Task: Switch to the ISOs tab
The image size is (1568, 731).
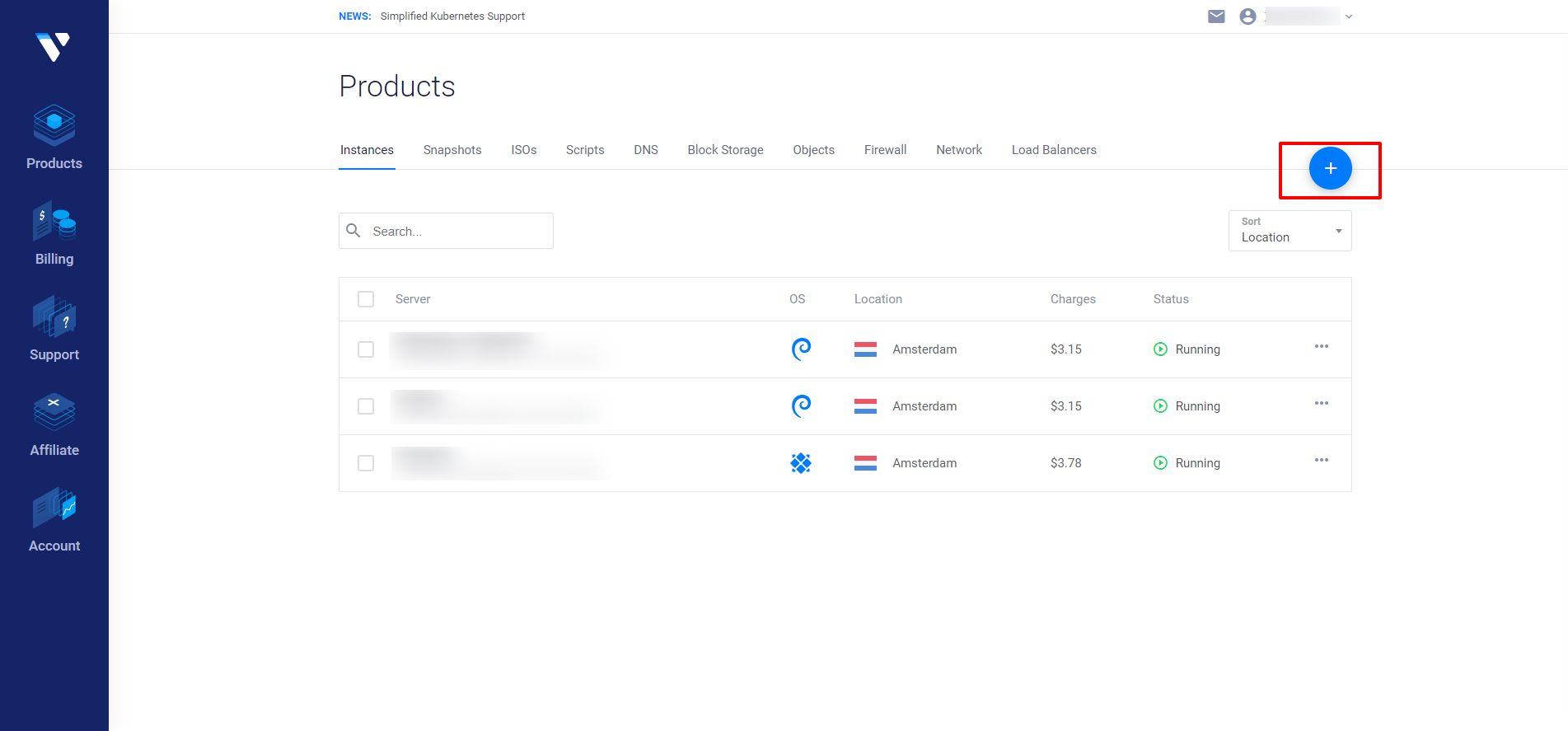Action: [x=524, y=150]
